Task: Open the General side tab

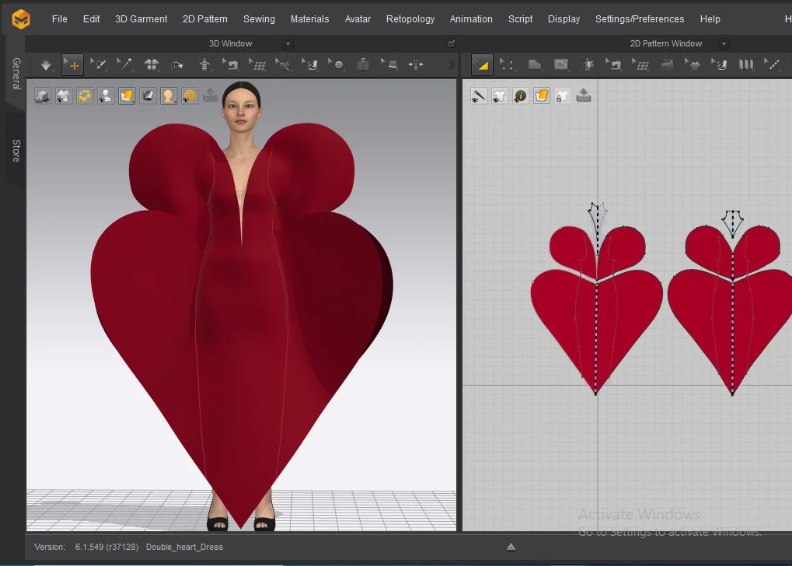Action: (16, 73)
